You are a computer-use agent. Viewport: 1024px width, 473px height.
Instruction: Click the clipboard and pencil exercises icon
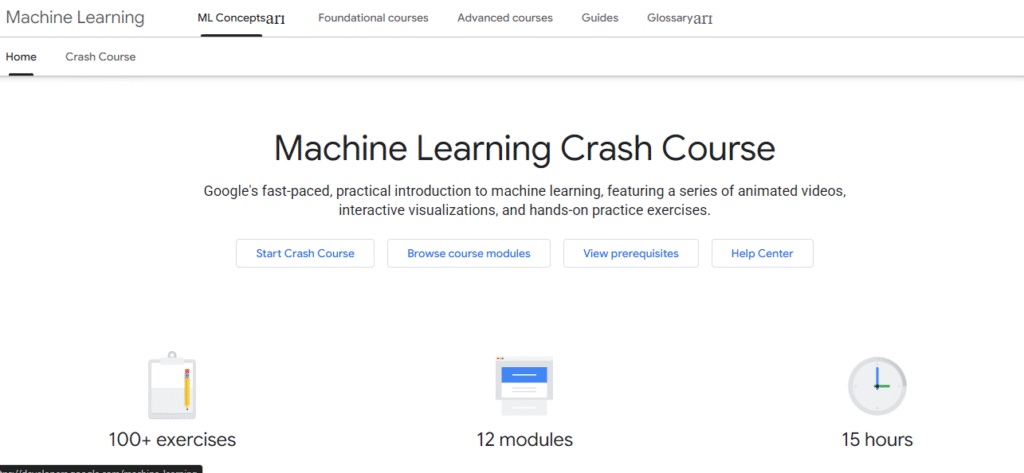(172, 385)
